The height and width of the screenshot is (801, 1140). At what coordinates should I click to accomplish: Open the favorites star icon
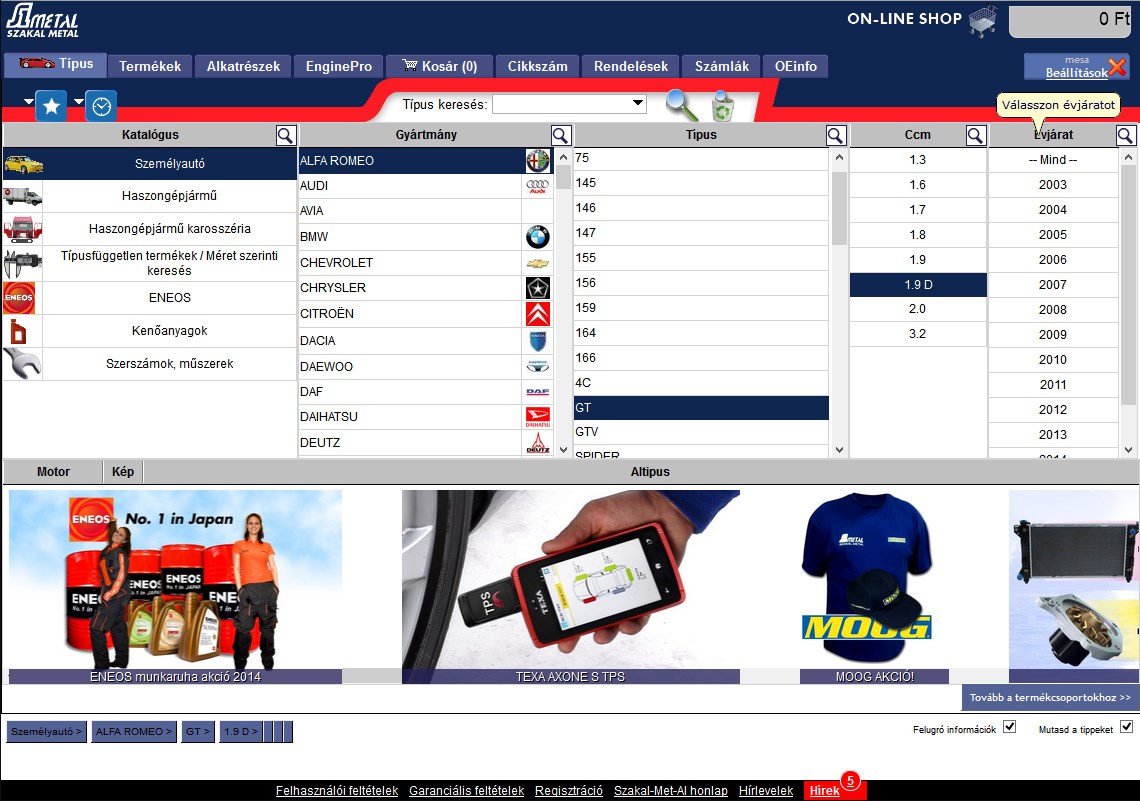51,106
